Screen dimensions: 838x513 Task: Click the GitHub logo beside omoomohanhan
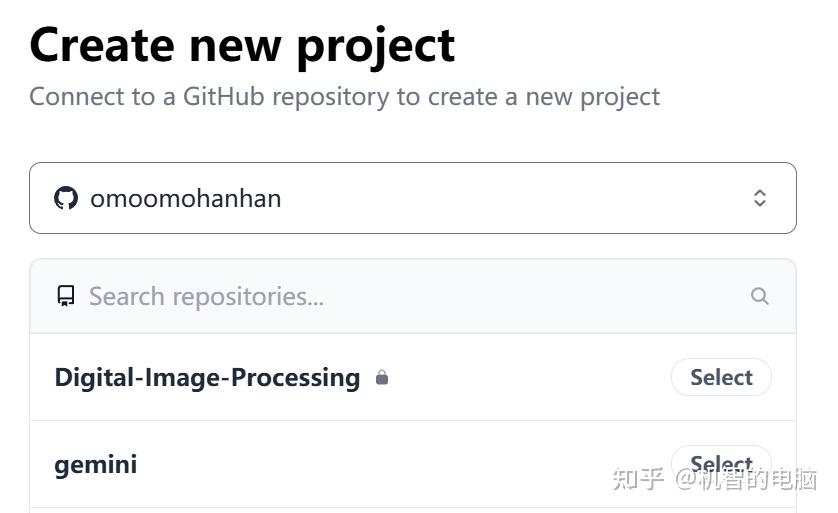pos(66,198)
